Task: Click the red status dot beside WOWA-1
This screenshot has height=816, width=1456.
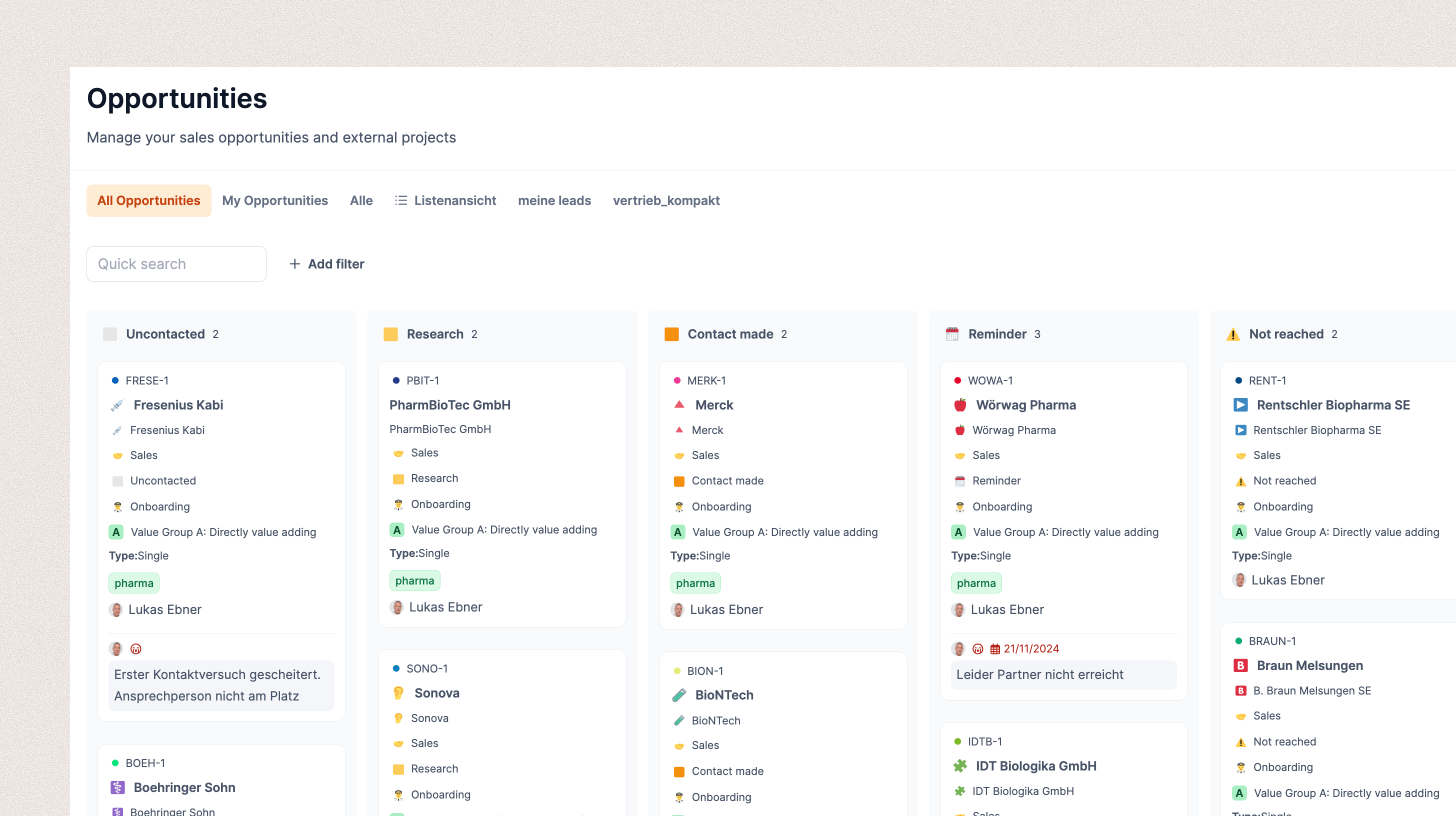Action: coord(958,380)
